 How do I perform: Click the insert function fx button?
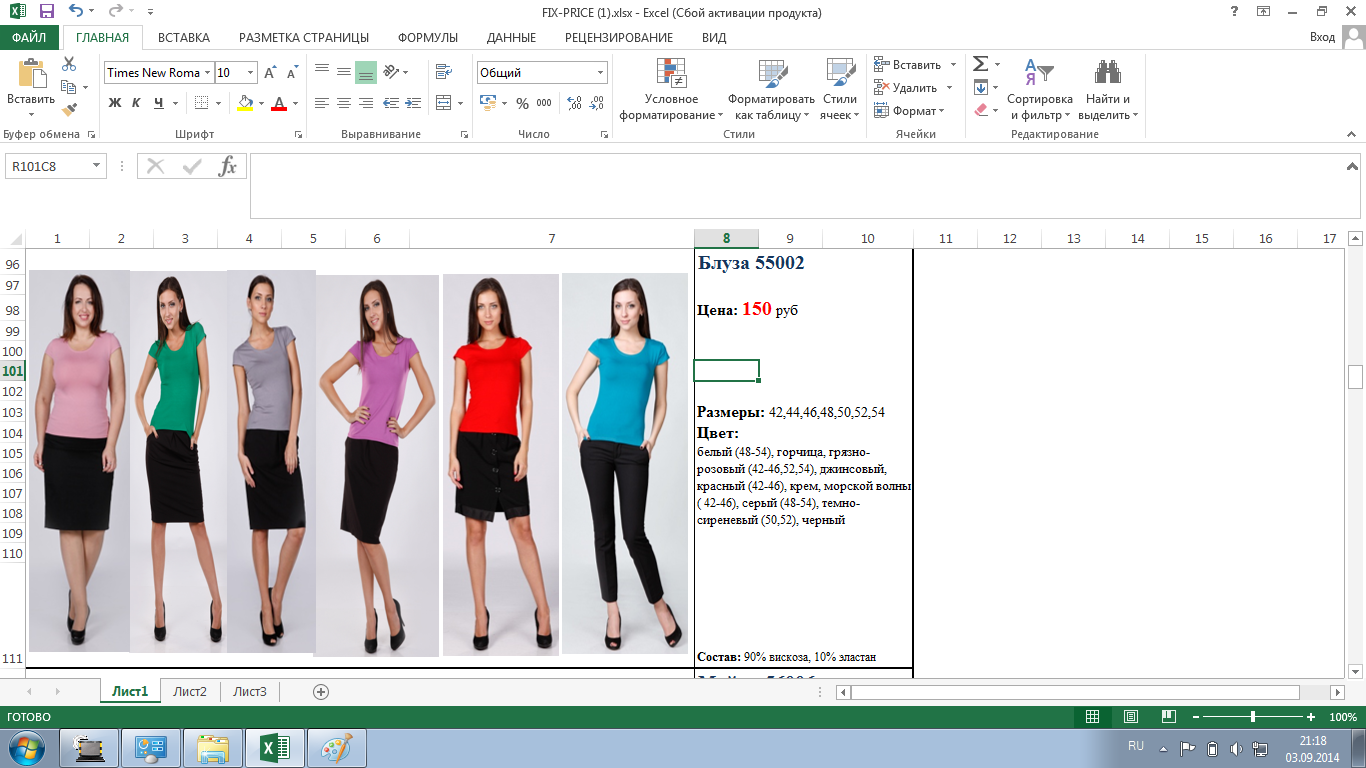pyautogui.click(x=228, y=166)
